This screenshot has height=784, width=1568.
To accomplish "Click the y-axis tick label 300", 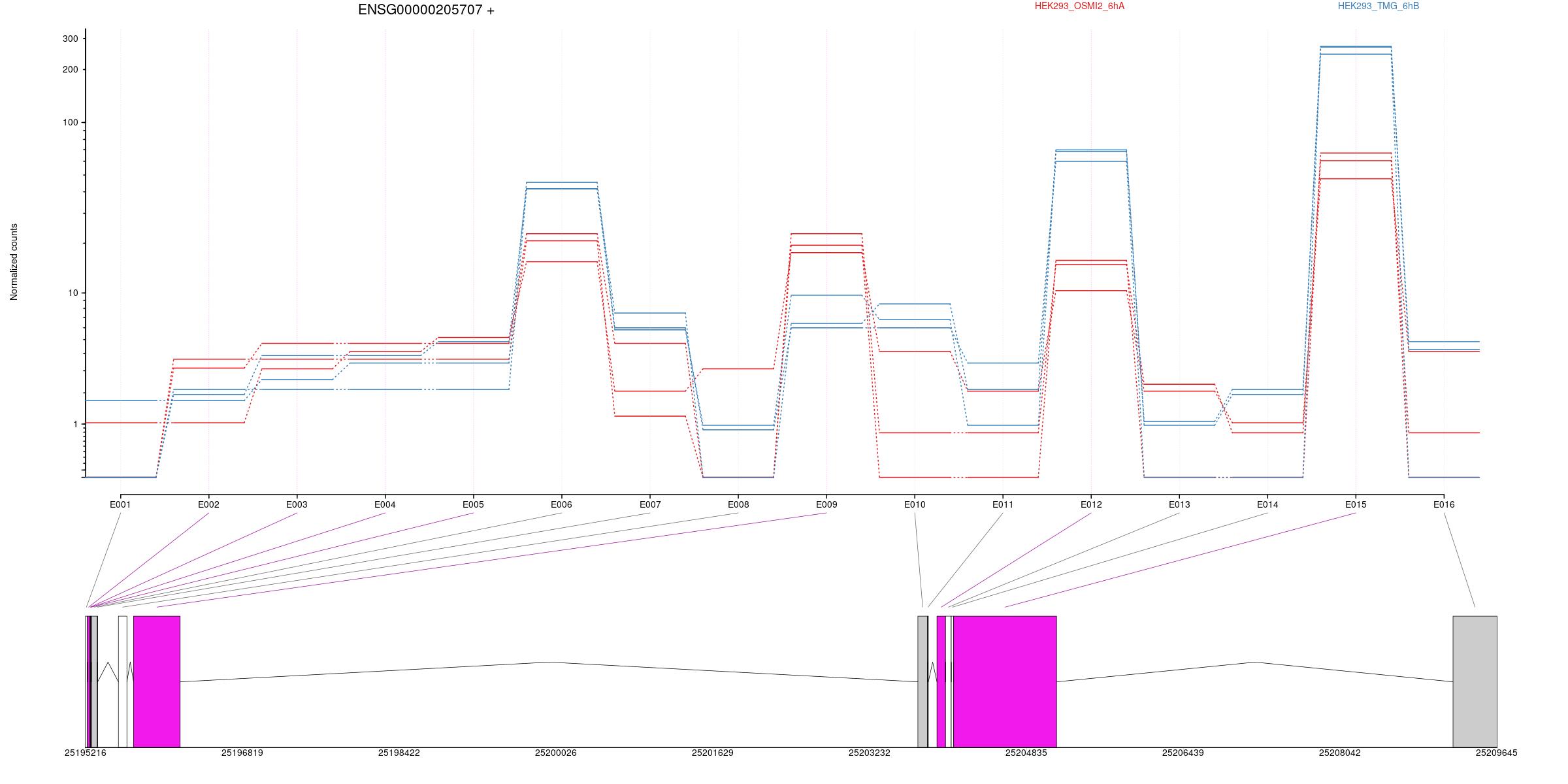I will pyautogui.click(x=70, y=39).
